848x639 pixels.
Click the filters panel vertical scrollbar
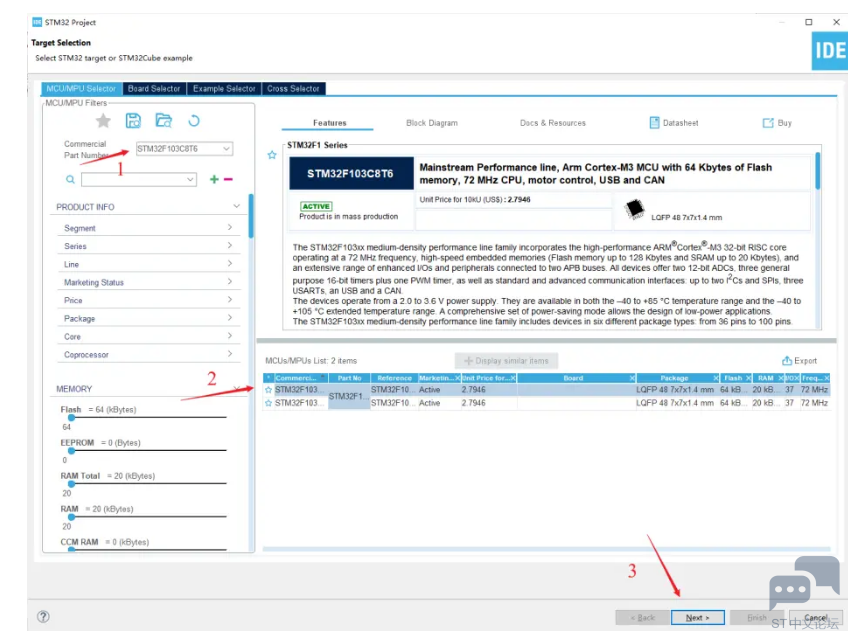pyautogui.click(x=251, y=216)
